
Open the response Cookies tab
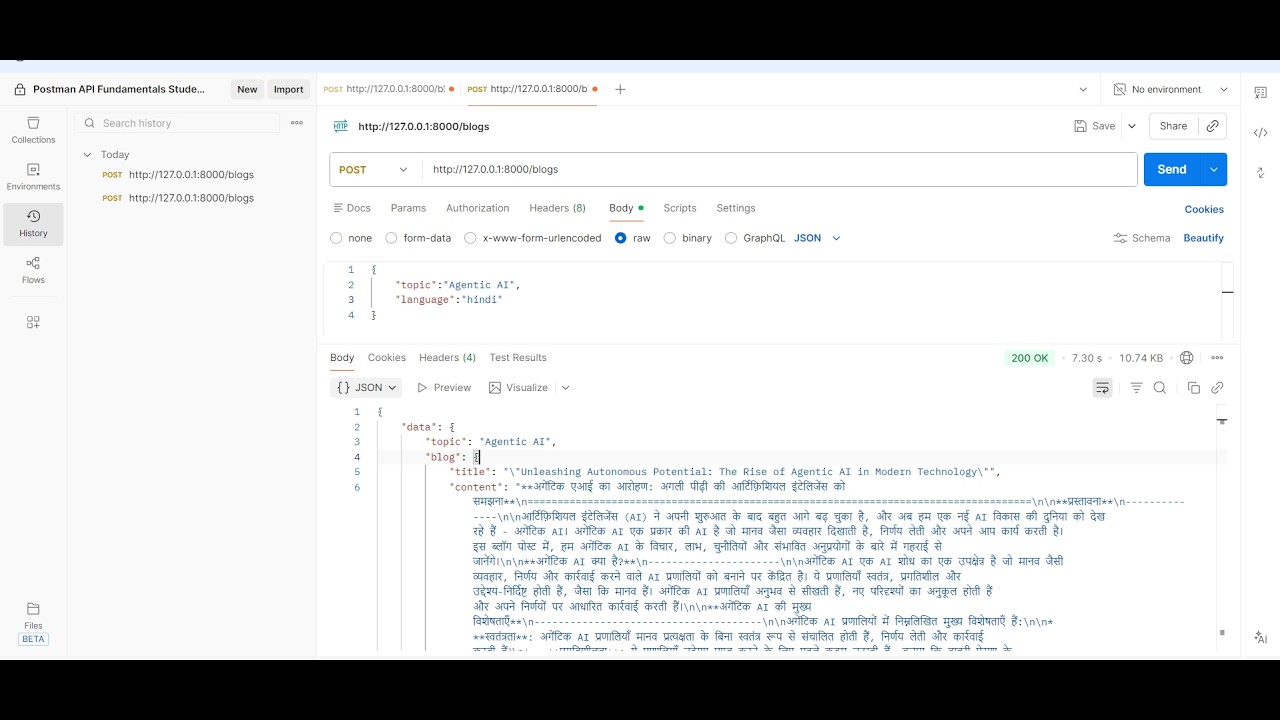386,357
